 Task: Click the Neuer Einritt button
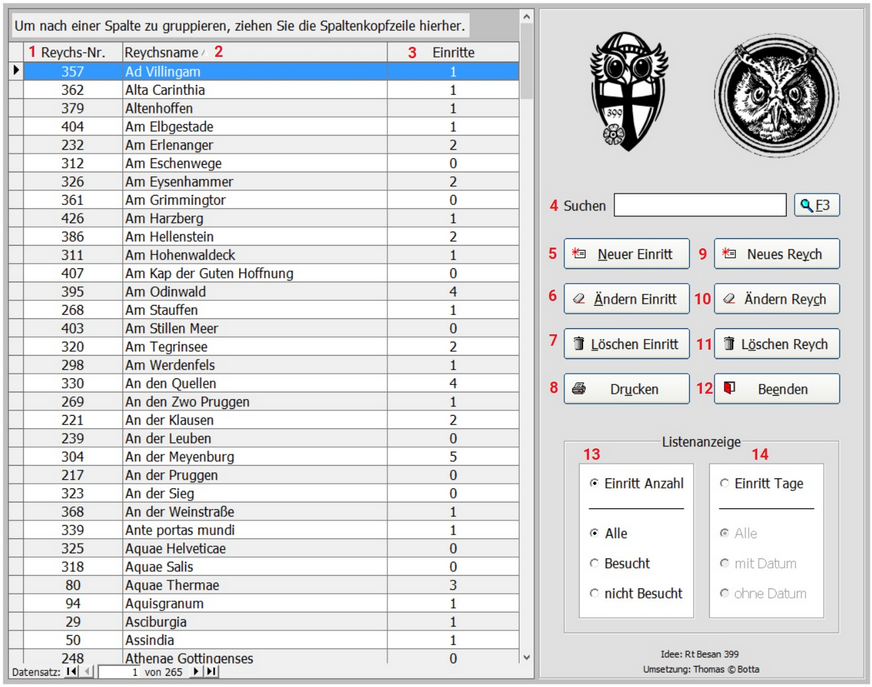pyautogui.click(x=627, y=254)
